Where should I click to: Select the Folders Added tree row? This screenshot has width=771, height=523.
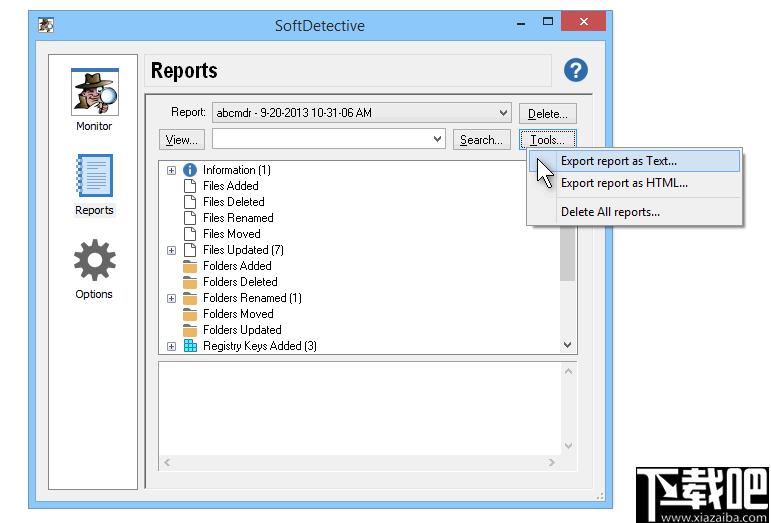(237, 266)
